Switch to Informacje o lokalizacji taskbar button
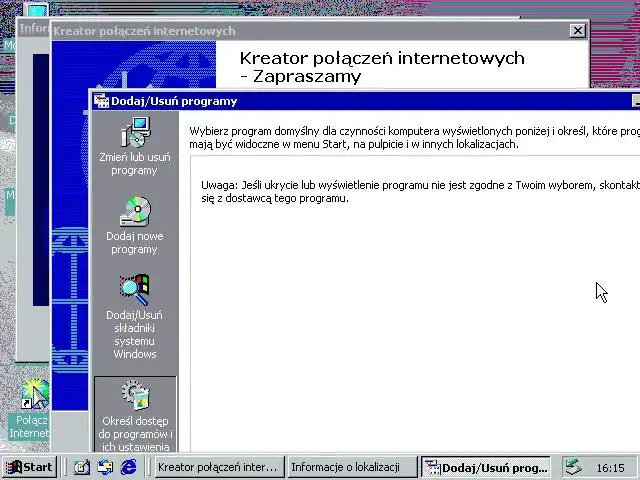Screen dimensions: 640x480 click(352, 467)
